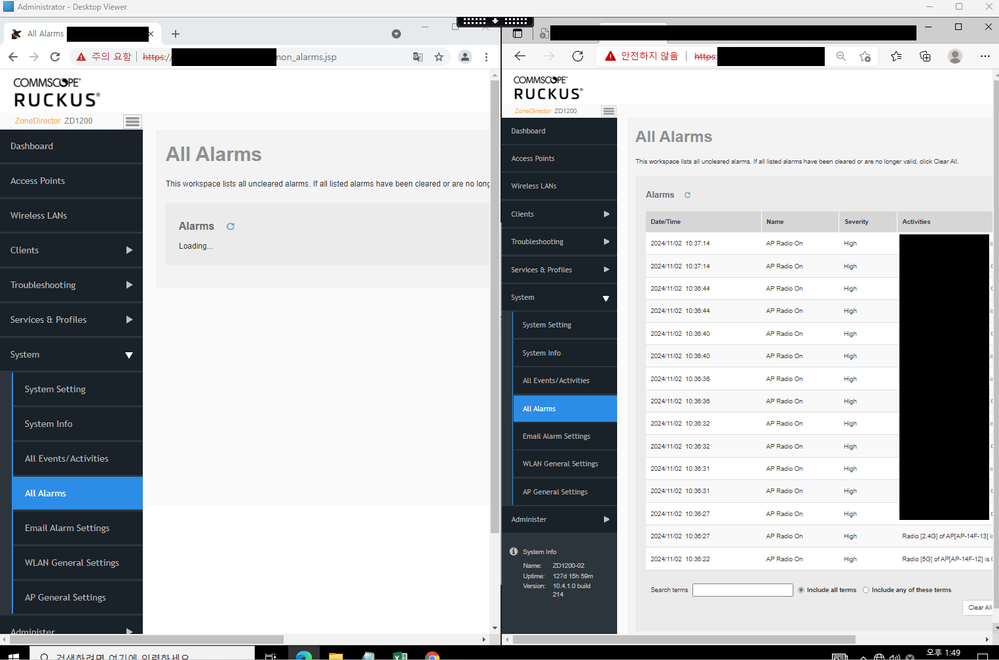The image size is (999, 660).
Task: Expand Clients menu in left window
Action: 71,250
